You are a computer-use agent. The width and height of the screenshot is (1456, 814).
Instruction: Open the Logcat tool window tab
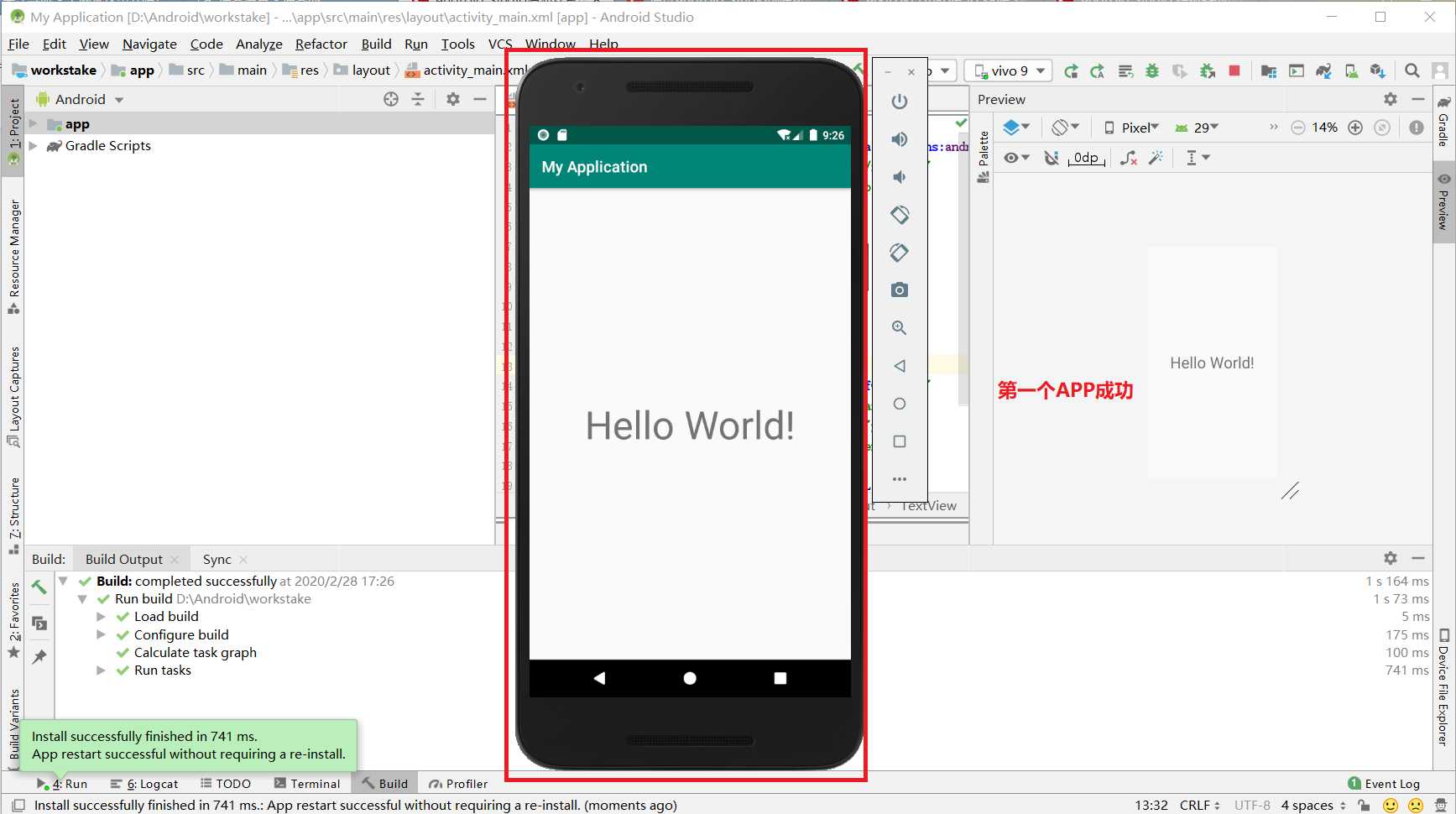click(x=144, y=784)
